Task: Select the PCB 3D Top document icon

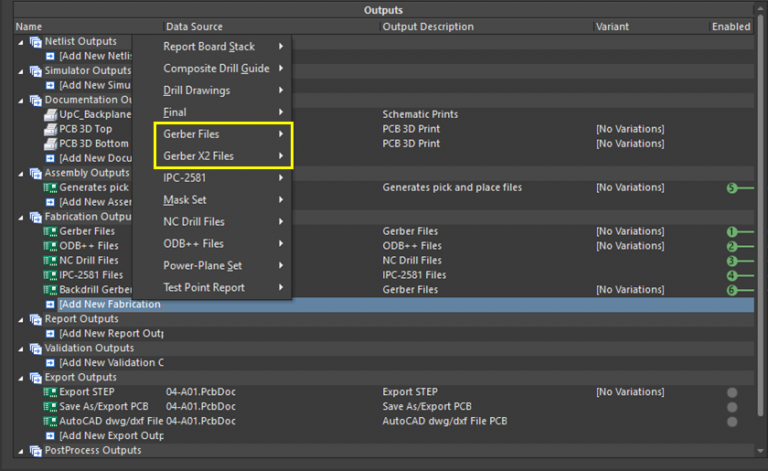Action: pos(50,129)
